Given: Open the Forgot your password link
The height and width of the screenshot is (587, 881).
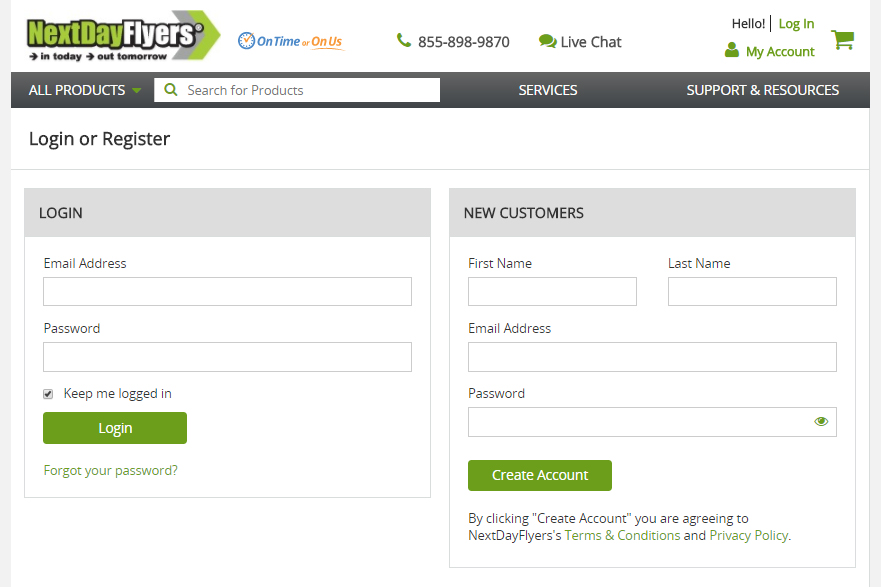Looking at the screenshot, I should tap(110, 470).
